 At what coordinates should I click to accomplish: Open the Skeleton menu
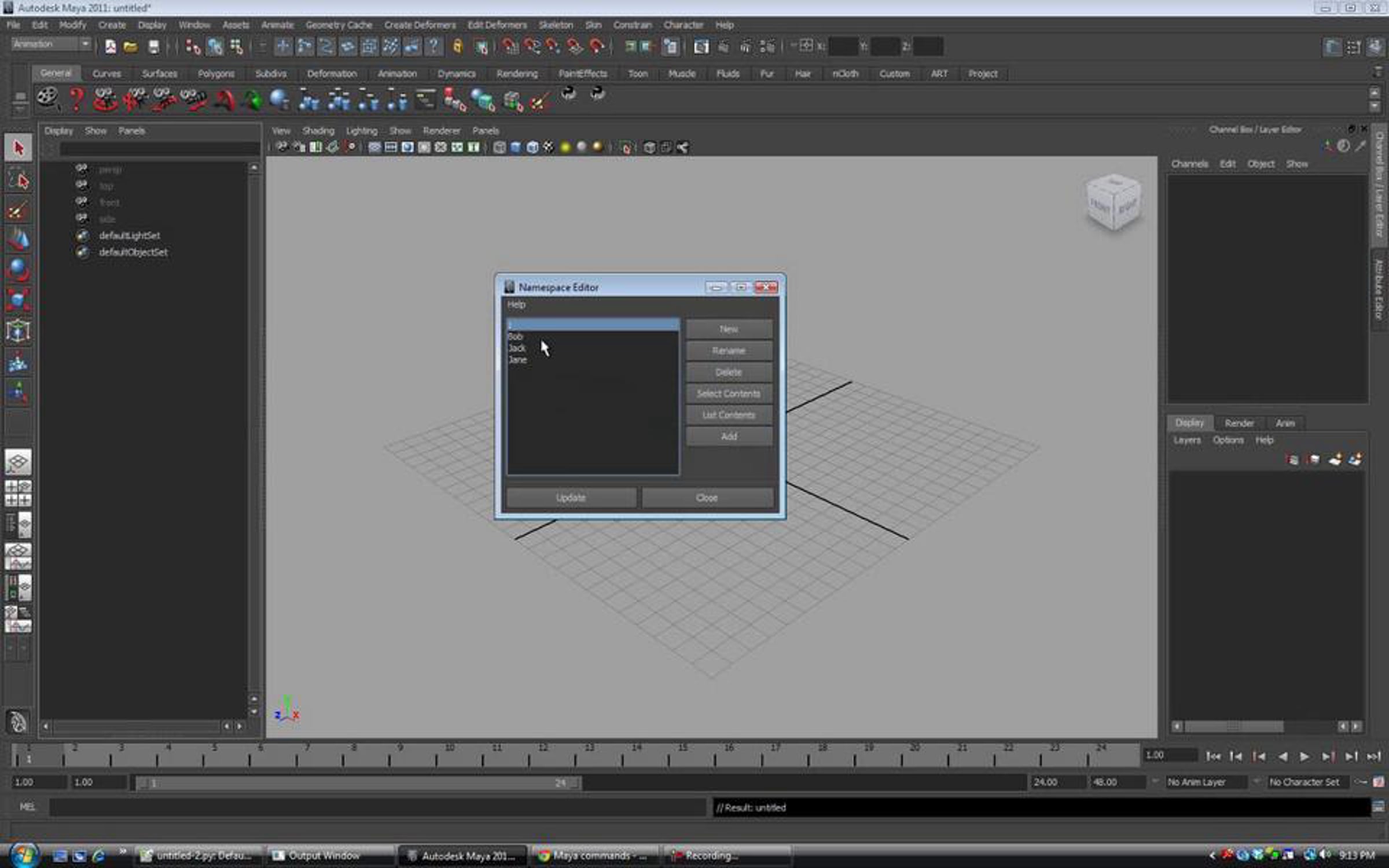click(556, 25)
